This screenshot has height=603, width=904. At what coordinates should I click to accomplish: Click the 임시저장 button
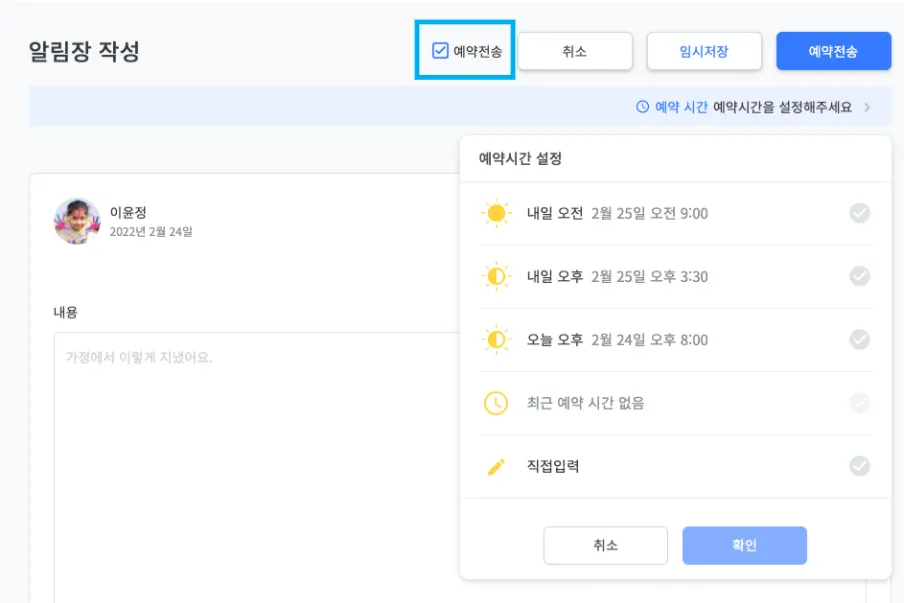pos(704,52)
